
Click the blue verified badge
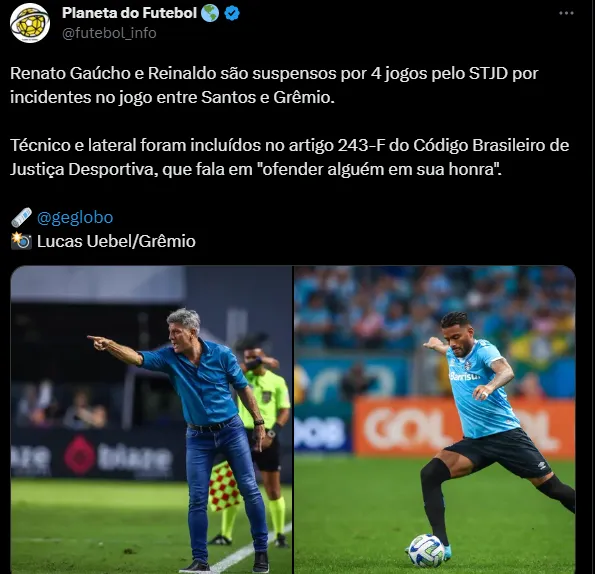tap(232, 13)
